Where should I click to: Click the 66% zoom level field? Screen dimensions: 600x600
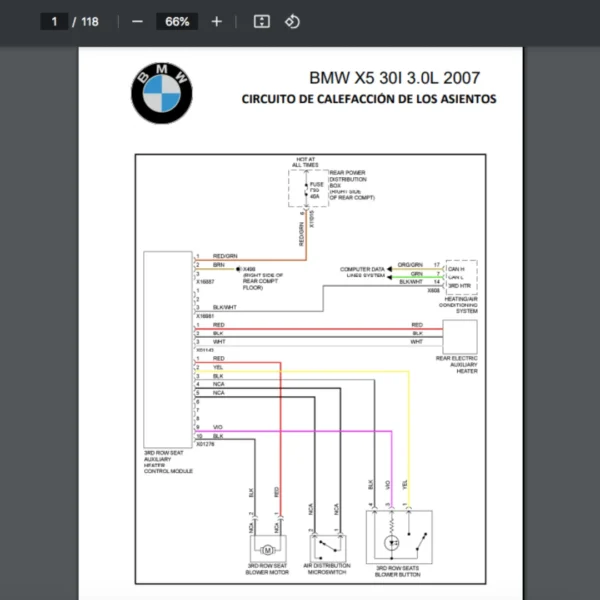coord(177,21)
